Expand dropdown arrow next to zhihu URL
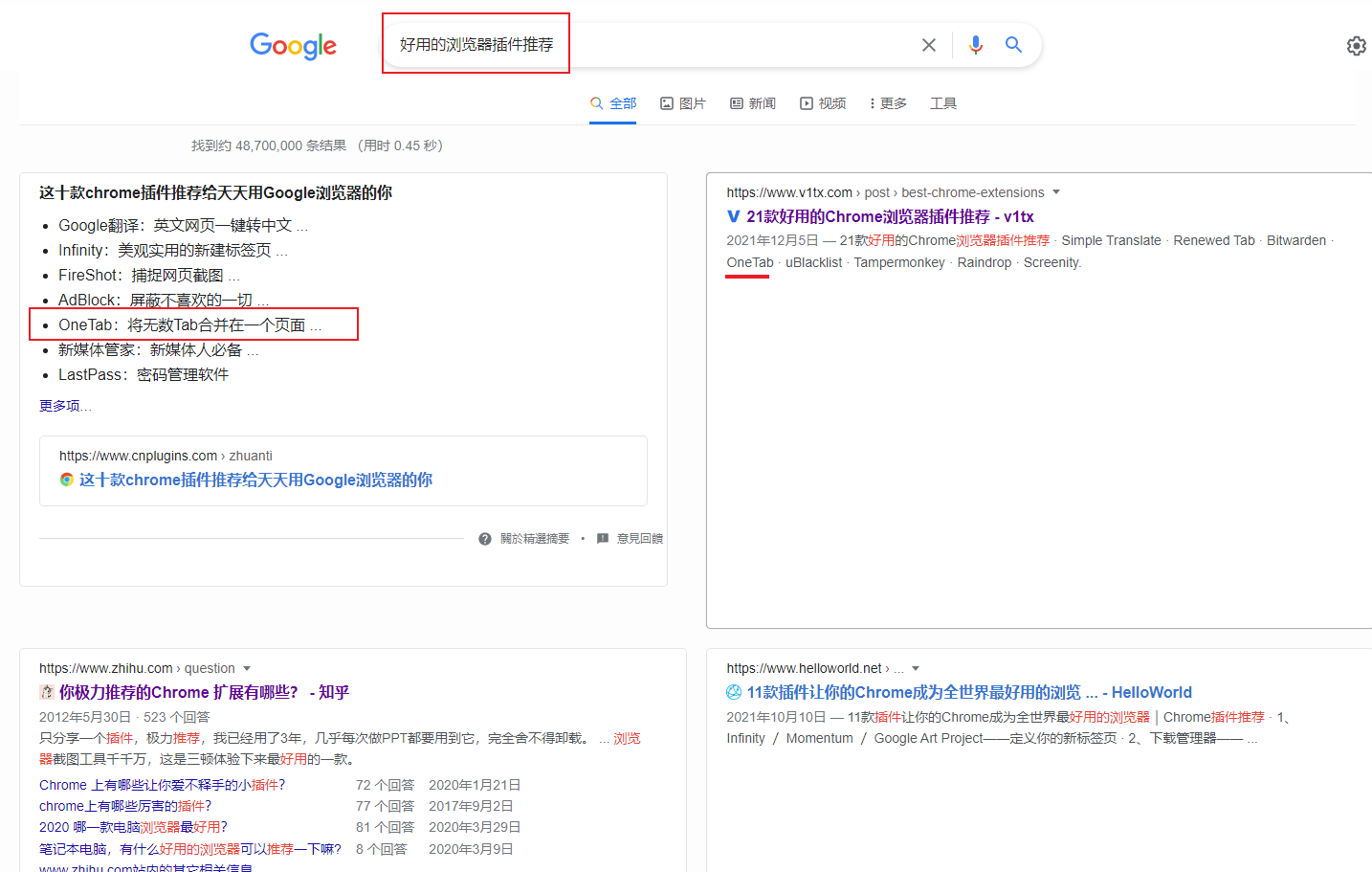 click(x=247, y=668)
